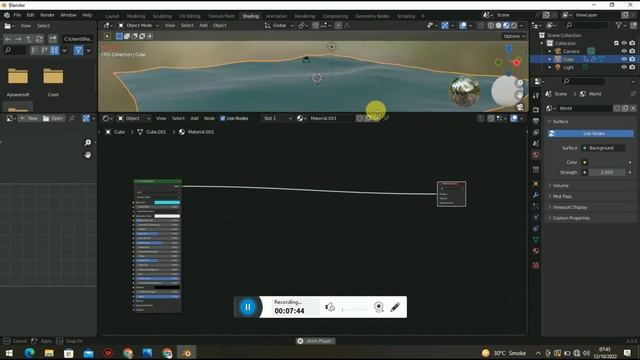Open the Surface Background shader dropdown

(604, 148)
